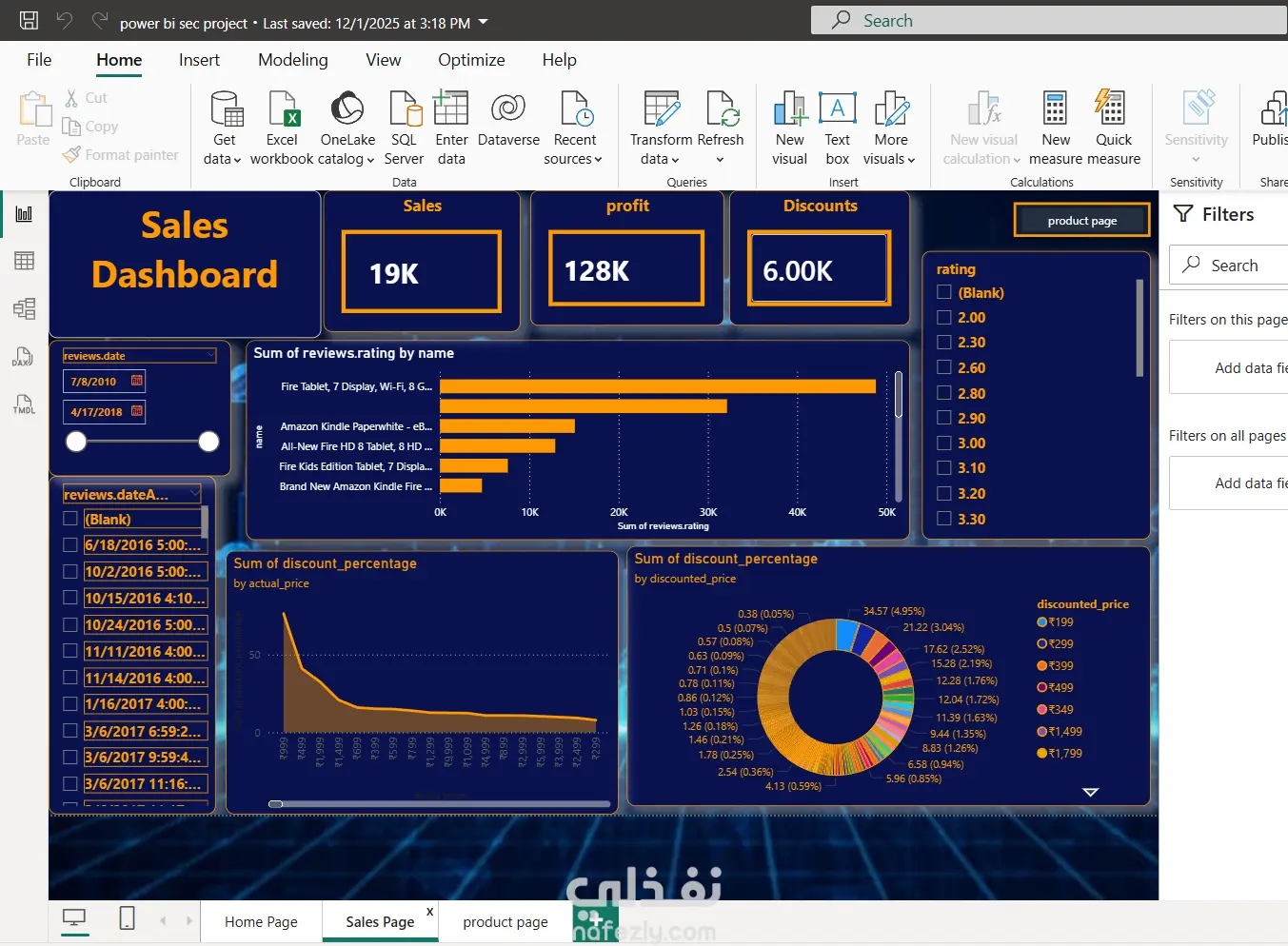Open More visuals gallery
The image size is (1288, 946).
point(891,128)
